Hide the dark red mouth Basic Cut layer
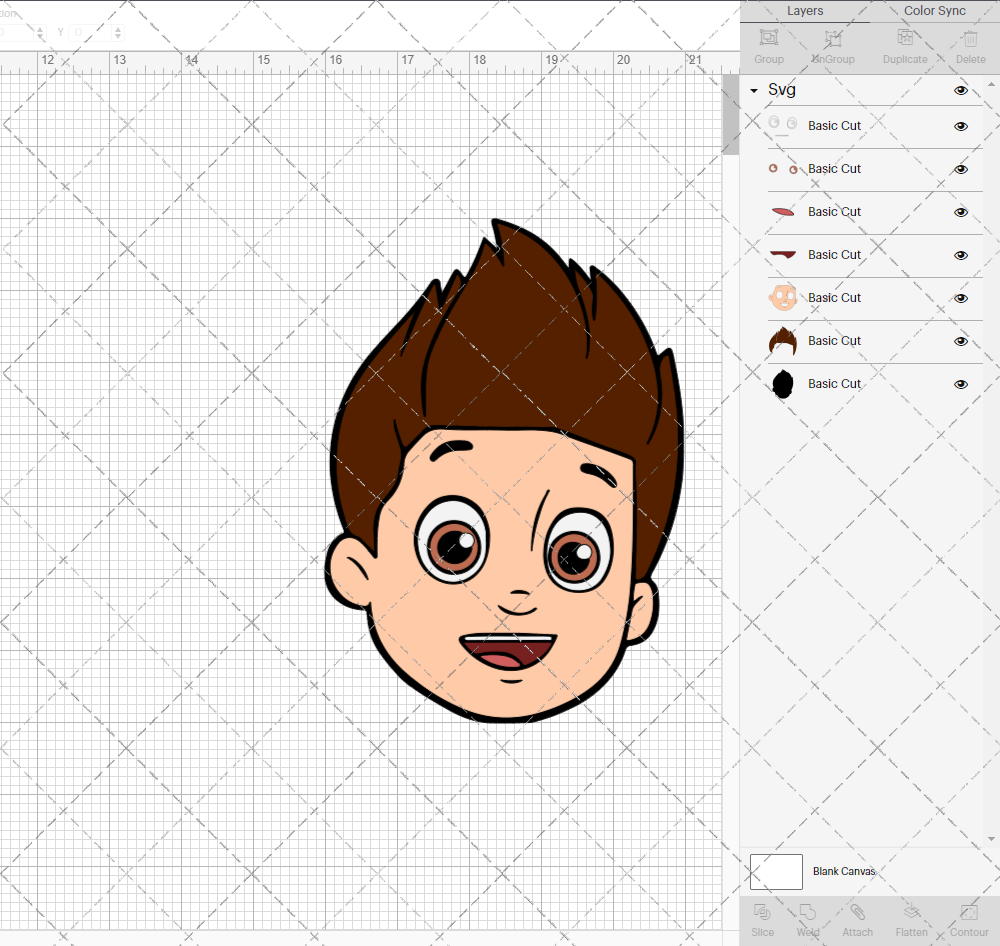 (960, 255)
